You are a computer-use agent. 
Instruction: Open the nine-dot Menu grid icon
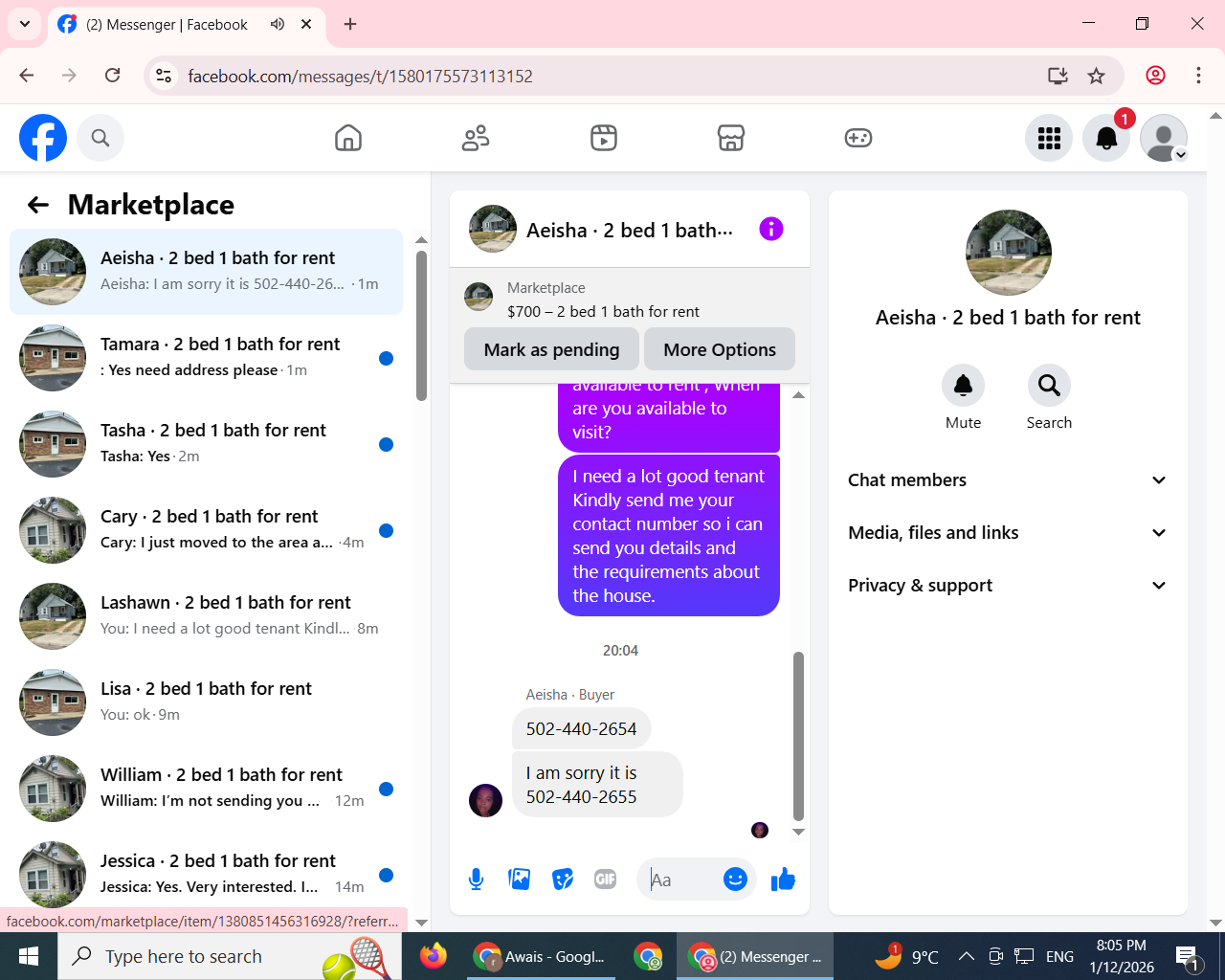point(1049,138)
